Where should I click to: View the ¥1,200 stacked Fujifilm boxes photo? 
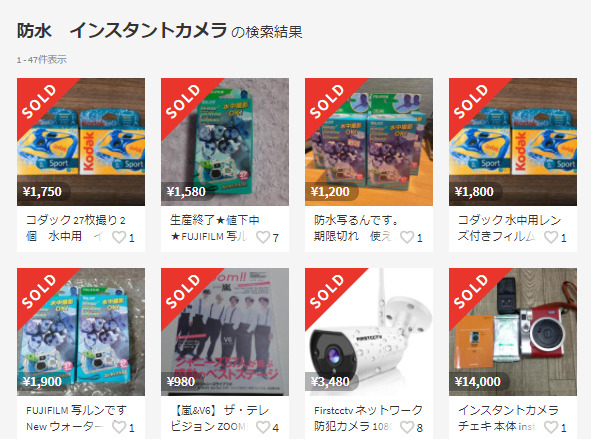pos(369,142)
